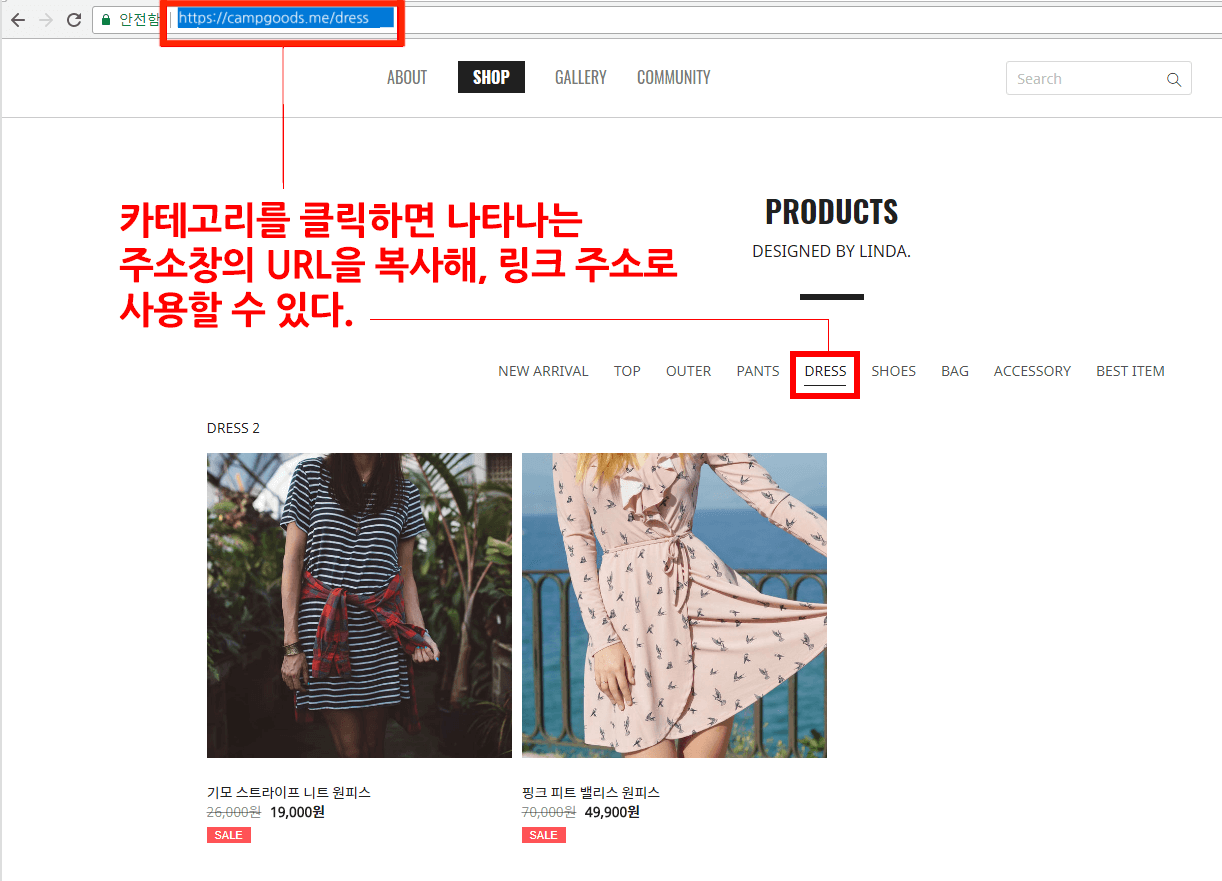Go to the GALLERY page
The width and height of the screenshot is (1222, 881).
(581, 77)
